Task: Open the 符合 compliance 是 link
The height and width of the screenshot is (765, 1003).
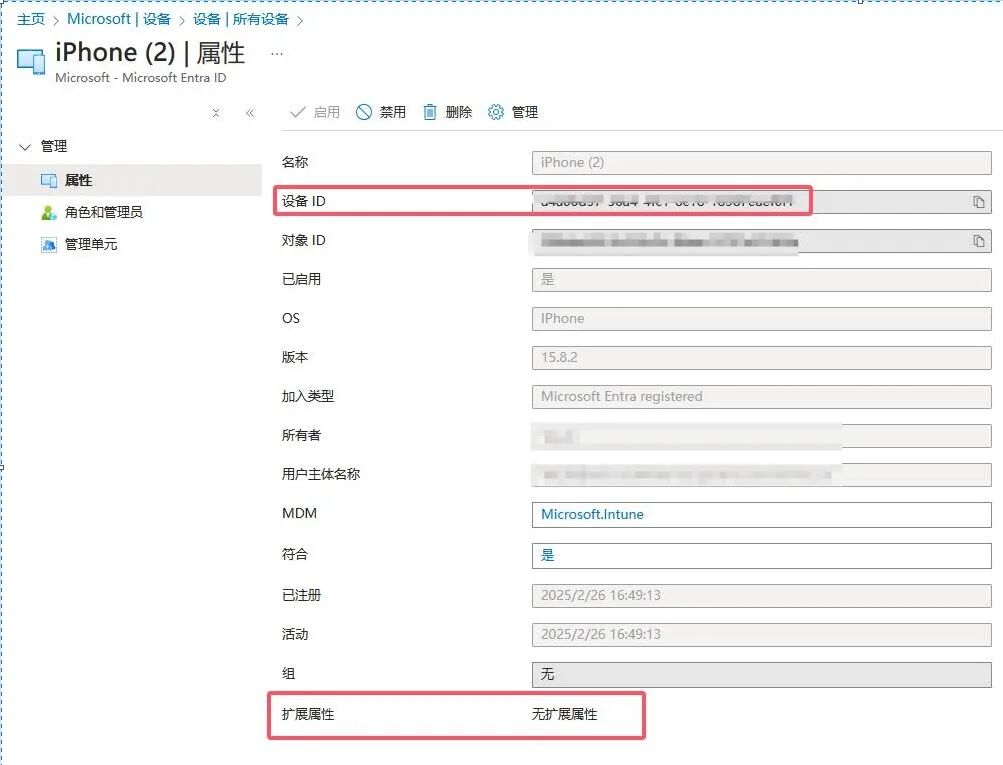Action: pyautogui.click(x=548, y=556)
